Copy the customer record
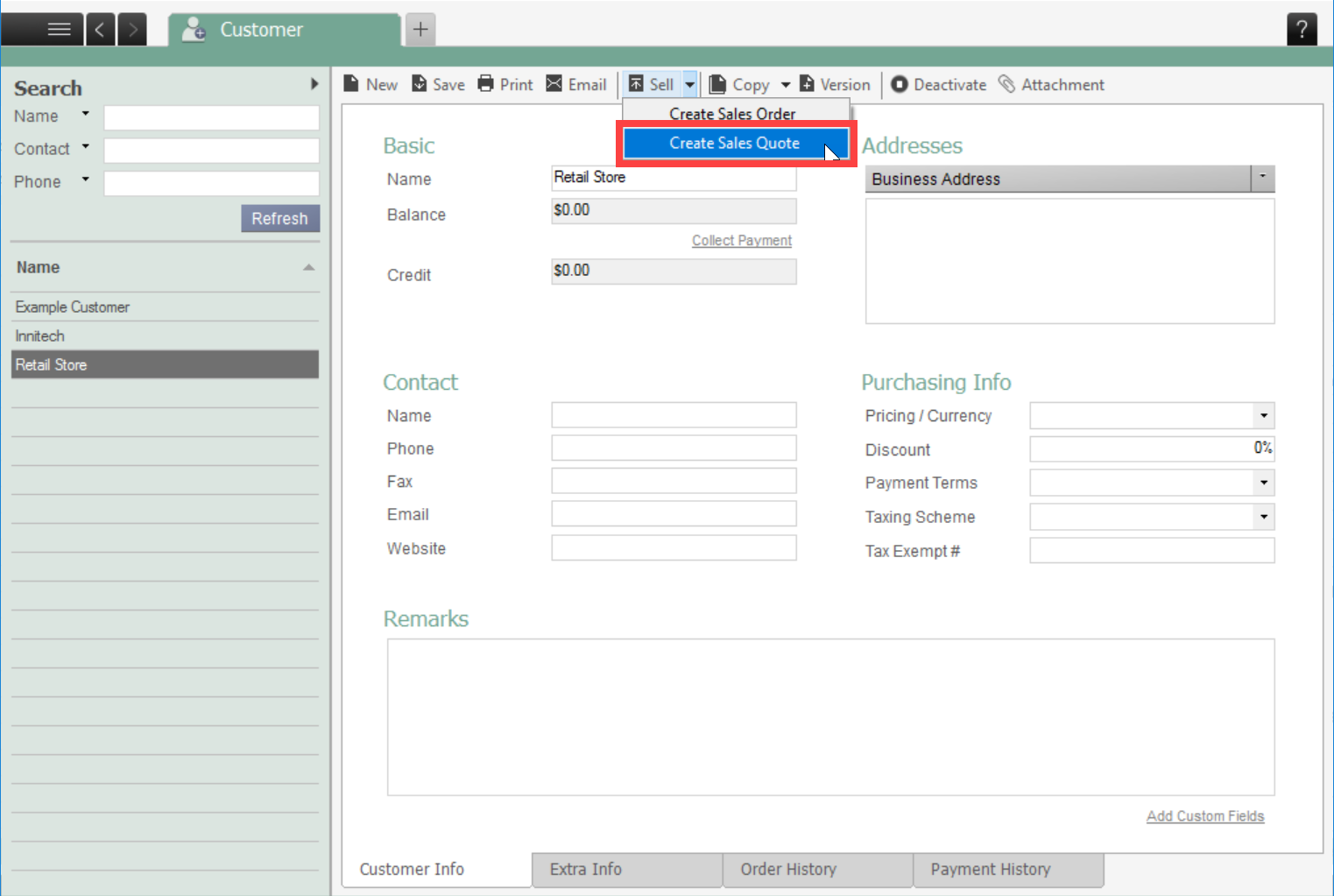Screen dimensions: 1334x896 click(x=740, y=84)
